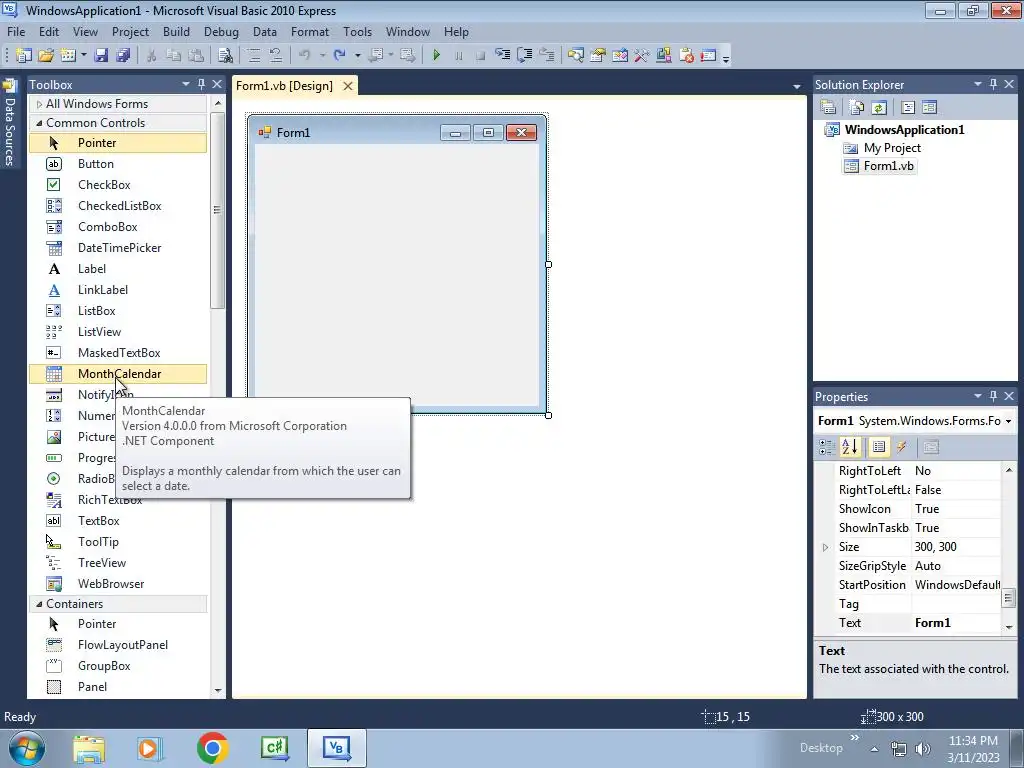The width and height of the screenshot is (1024, 768).
Task: Open the File menu
Action: (x=16, y=31)
